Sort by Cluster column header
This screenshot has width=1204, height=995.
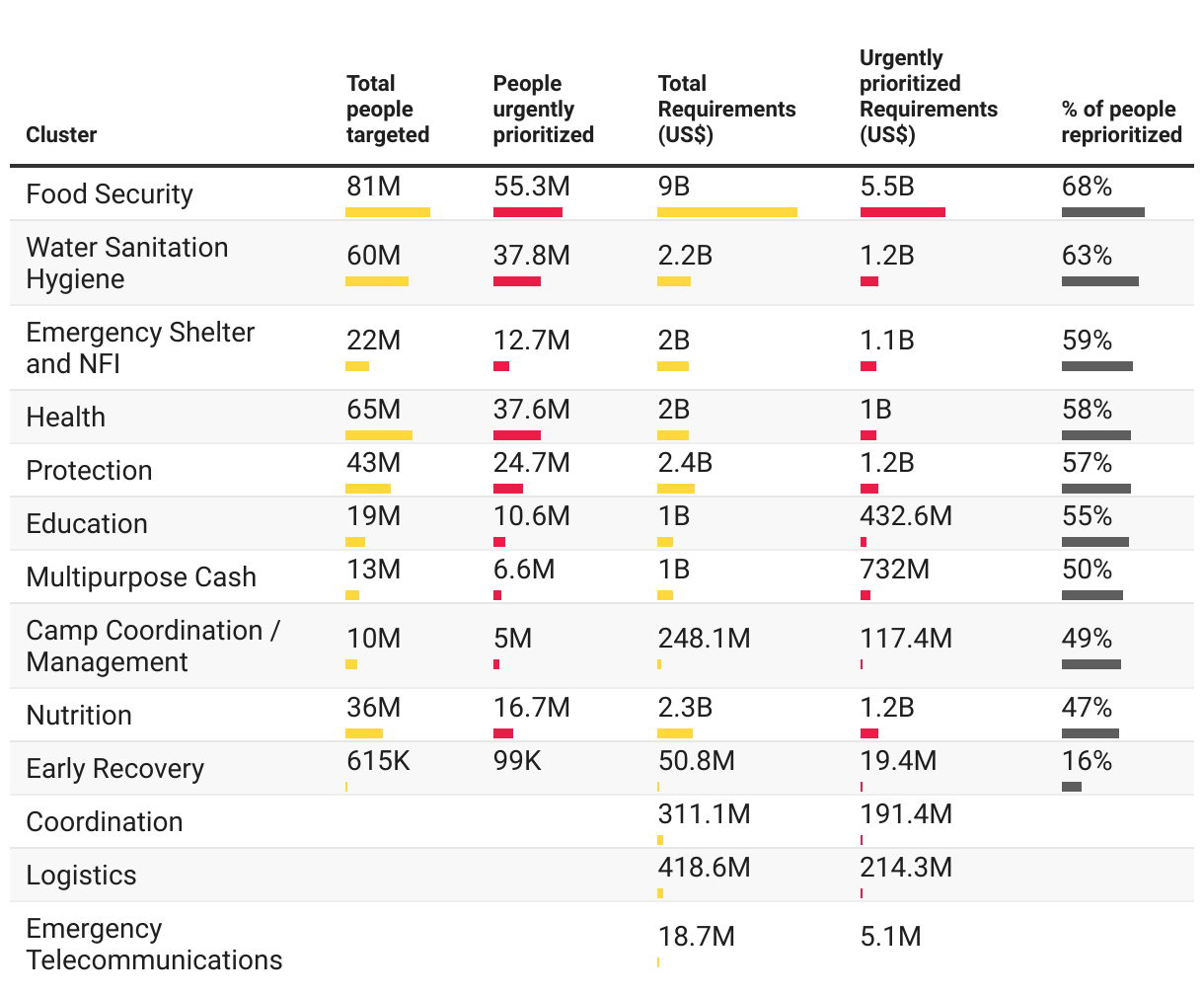(x=61, y=134)
